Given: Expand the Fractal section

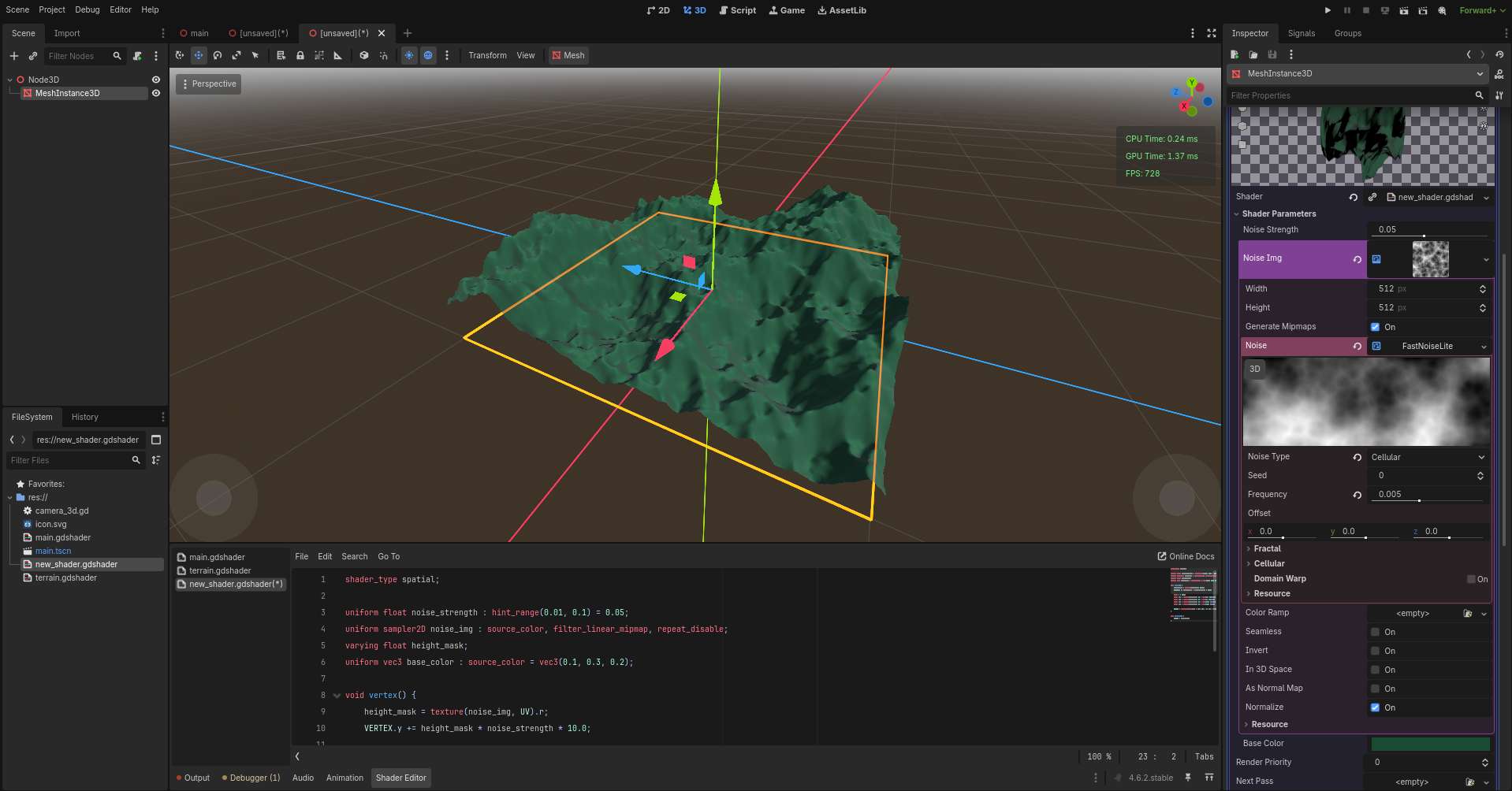Looking at the screenshot, I should pyautogui.click(x=1267, y=548).
